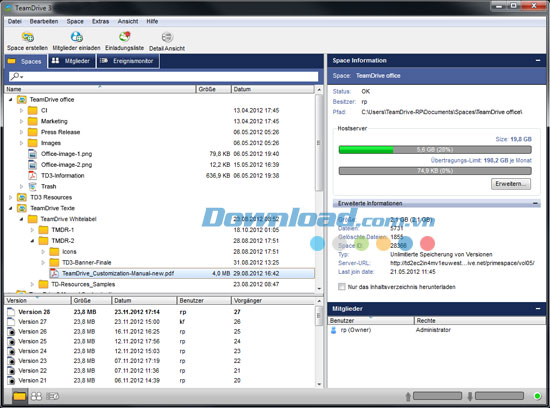Collapse the Mitglieder panel

538,309
